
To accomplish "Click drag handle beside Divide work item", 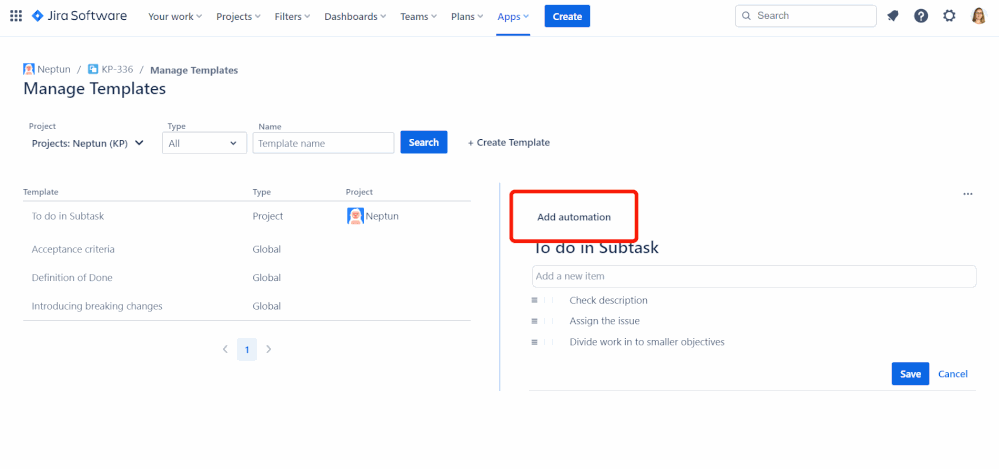I will 535,342.
